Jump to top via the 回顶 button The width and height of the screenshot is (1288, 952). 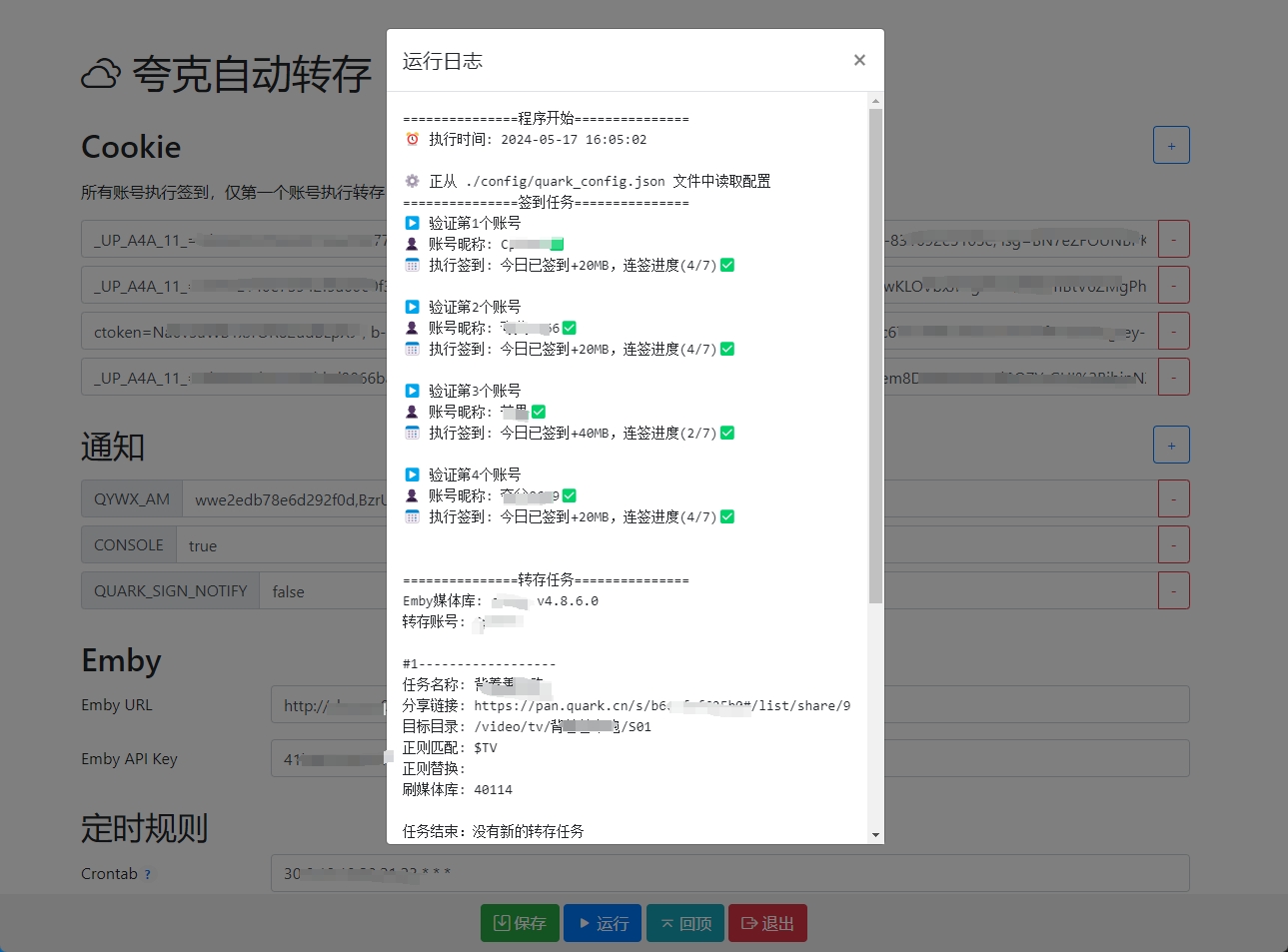(x=684, y=922)
